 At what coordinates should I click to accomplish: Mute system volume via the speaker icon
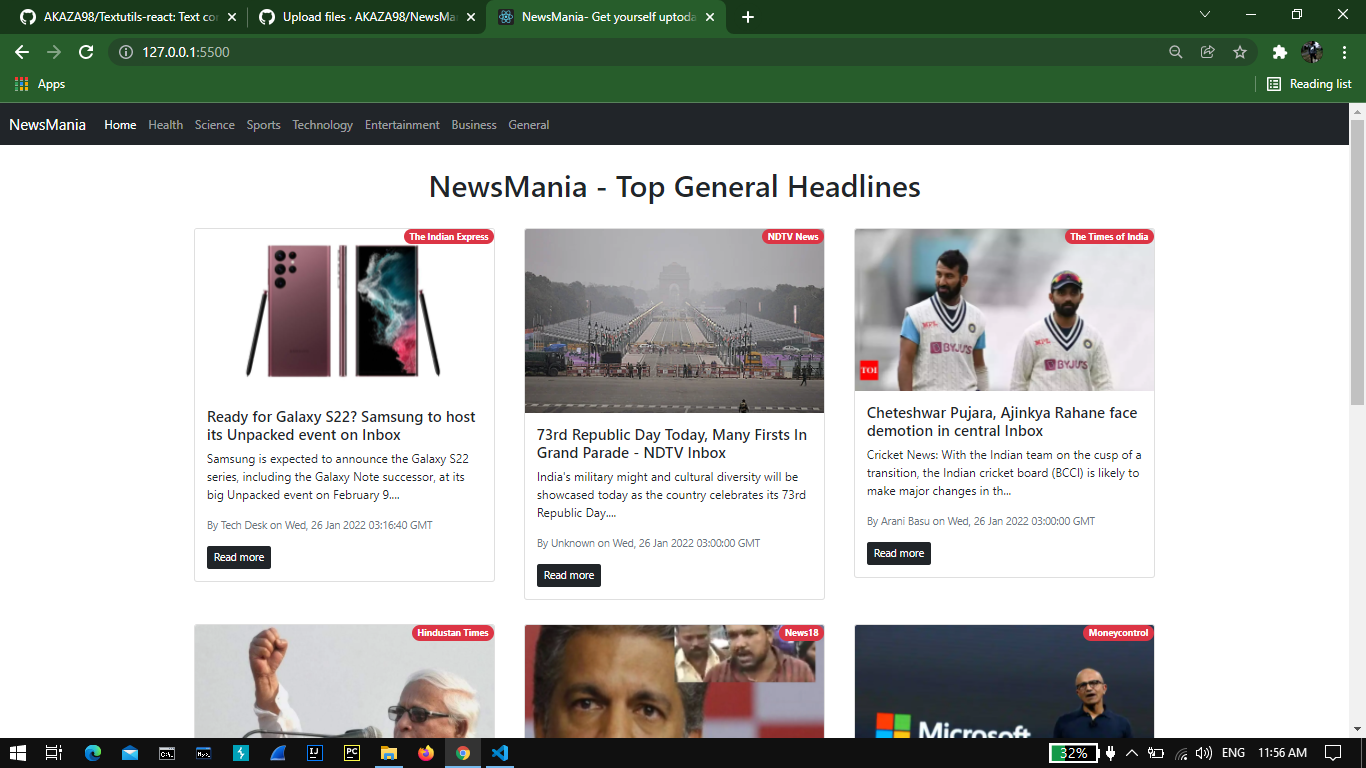pos(1202,753)
